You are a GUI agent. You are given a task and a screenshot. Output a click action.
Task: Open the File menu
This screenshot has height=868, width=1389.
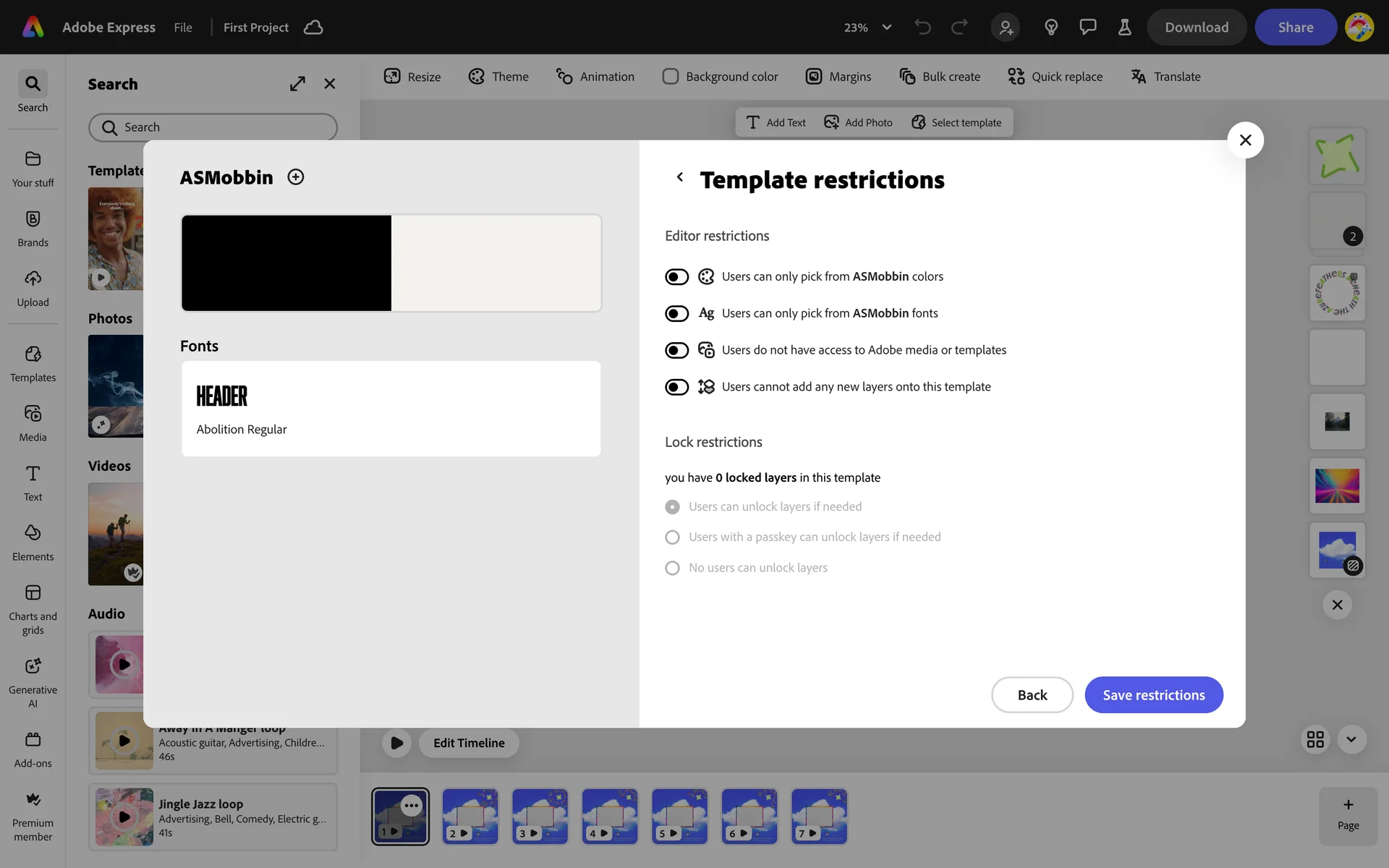tap(183, 27)
